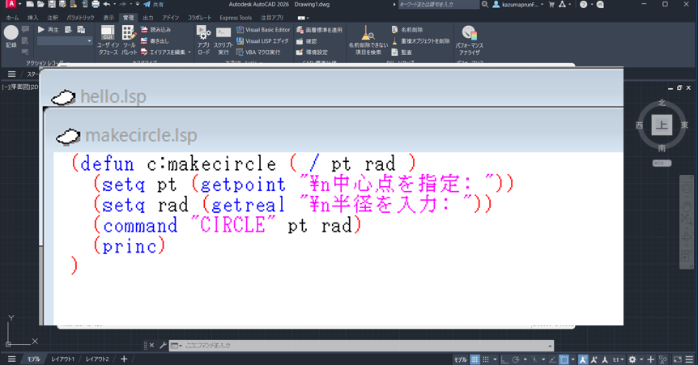Click the ViewCube north (北) direction label
The image size is (698, 365).
[662, 102]
